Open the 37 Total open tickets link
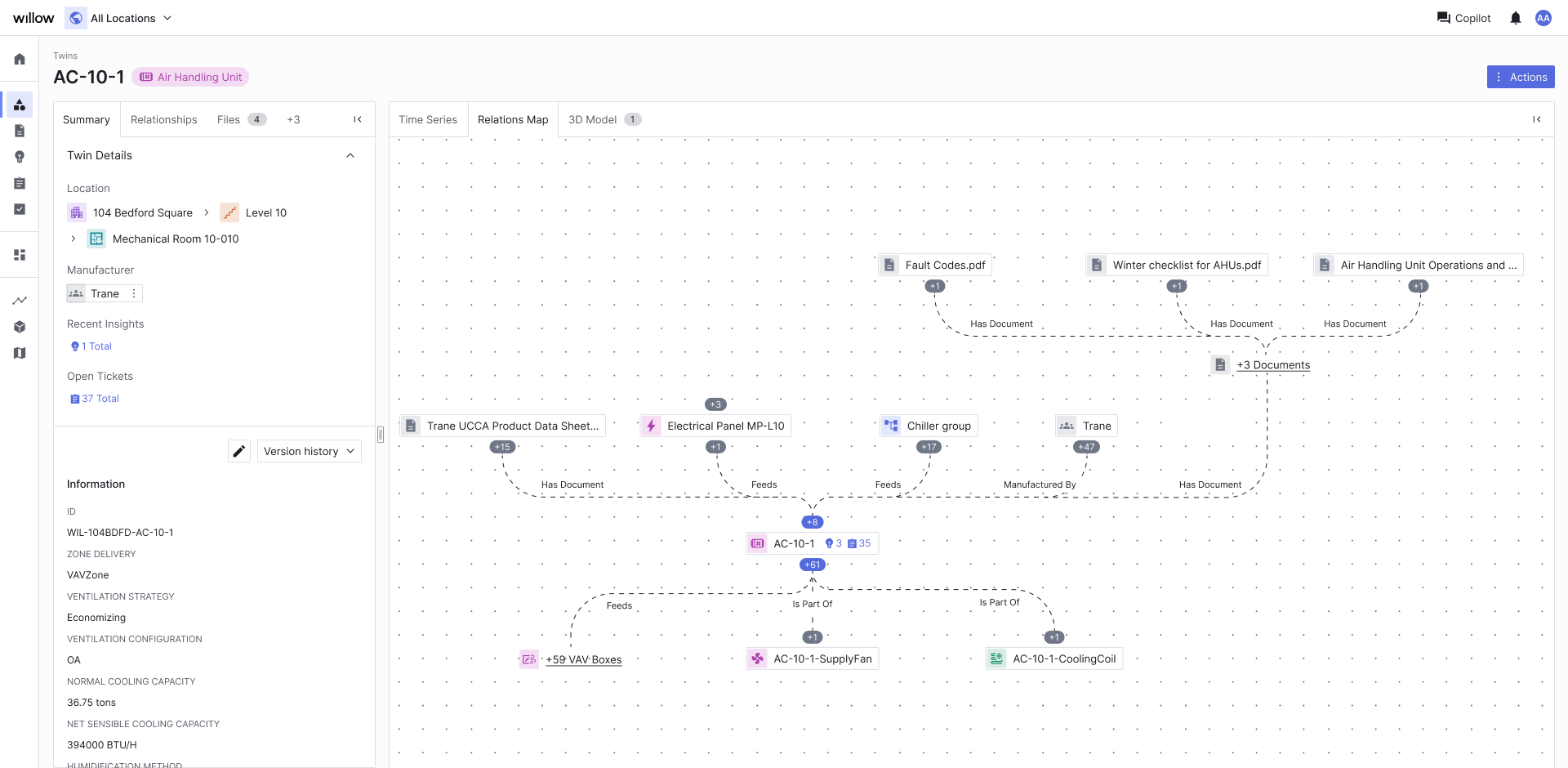Screen dimensions: 1568x768 point(100,399)
